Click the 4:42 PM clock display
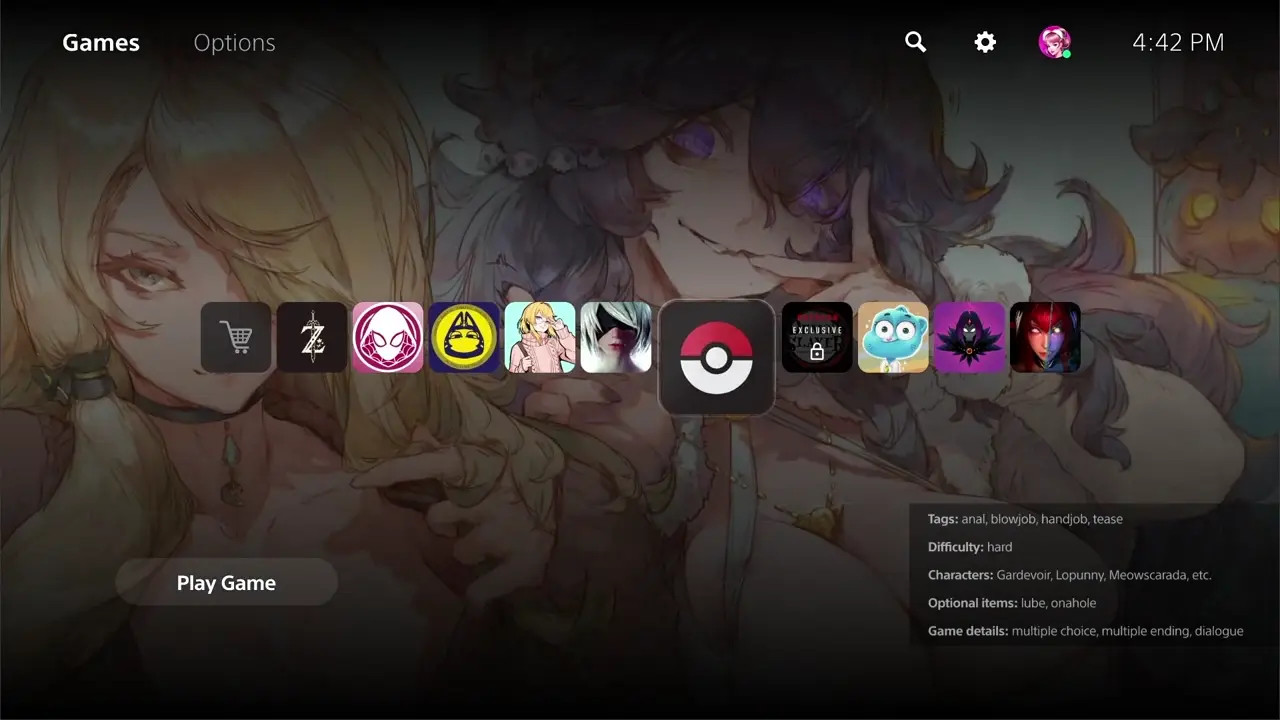This screenshot has width=1280, height=720. 1179,42
